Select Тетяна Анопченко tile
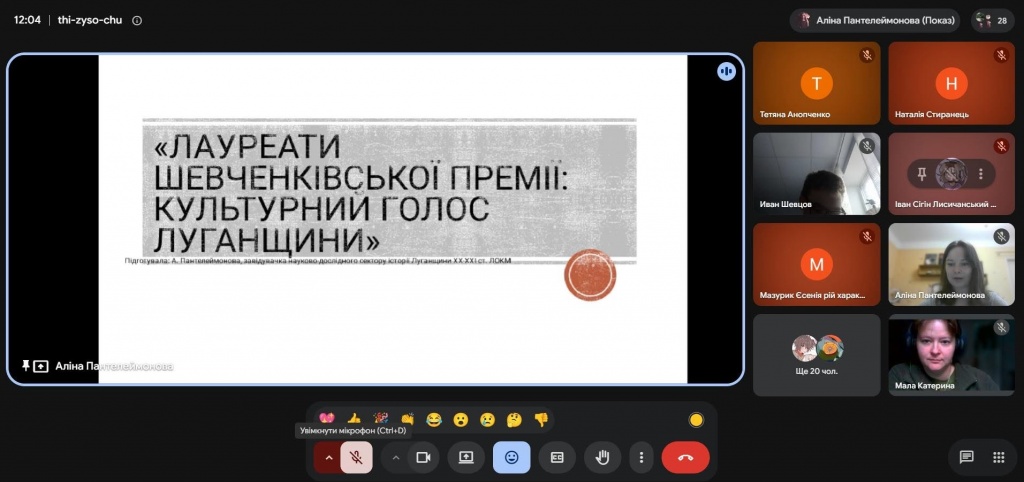Viewport: 1024px width, 482px height. [x=816, y=83]
